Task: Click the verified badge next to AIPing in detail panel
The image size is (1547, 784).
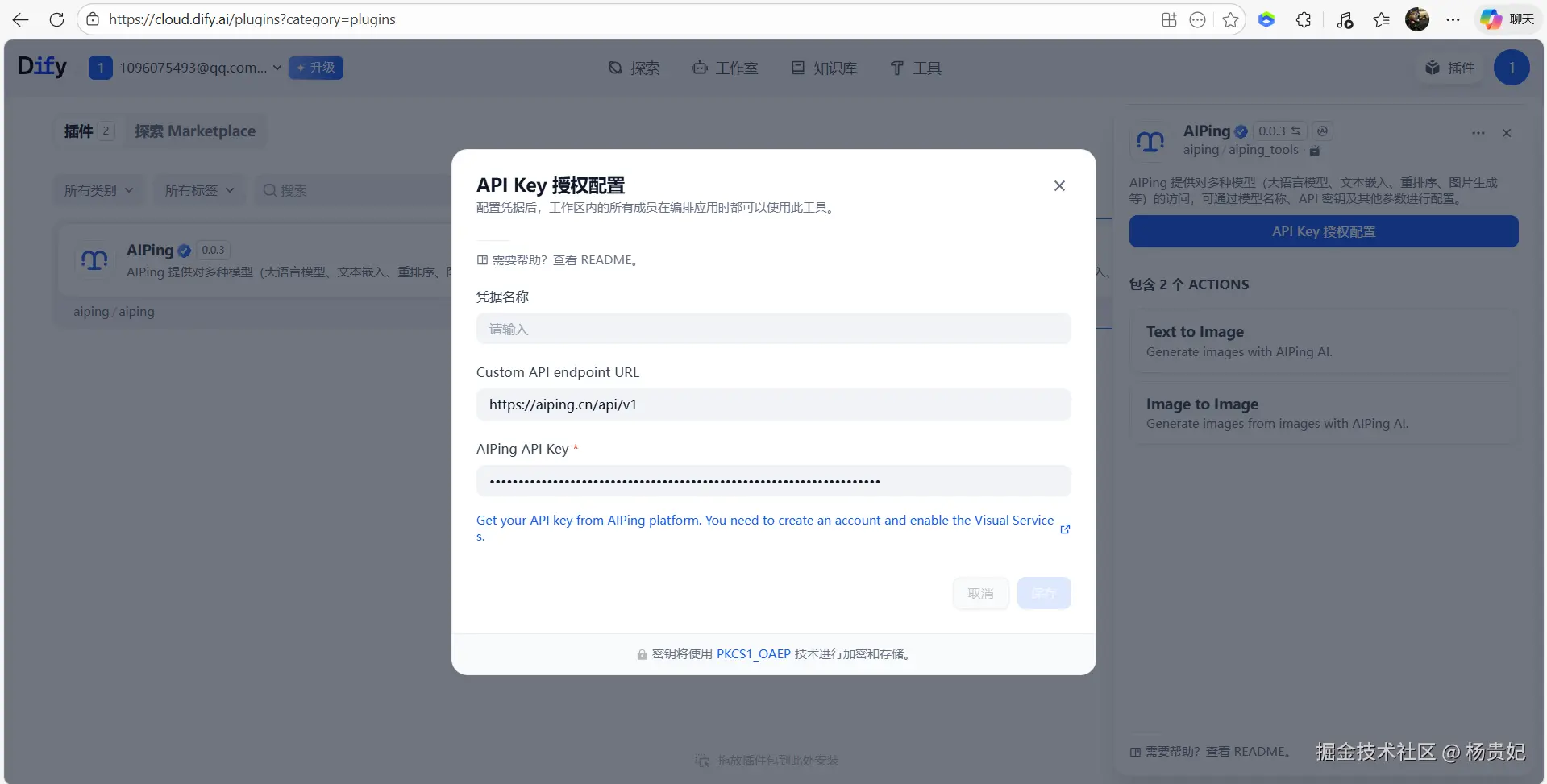Action: 1241,131
